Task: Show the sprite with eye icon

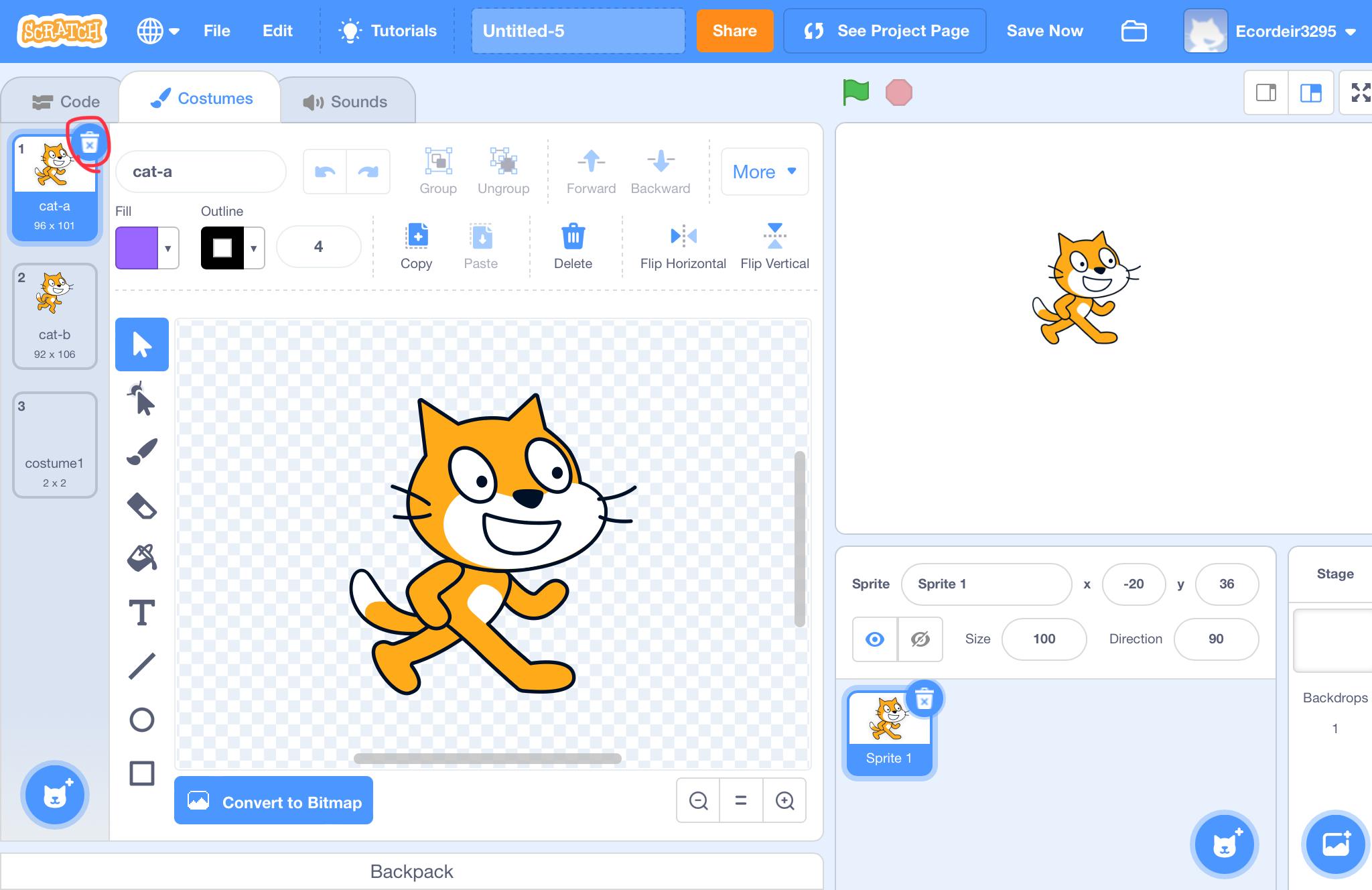Action: pos(874,639)
